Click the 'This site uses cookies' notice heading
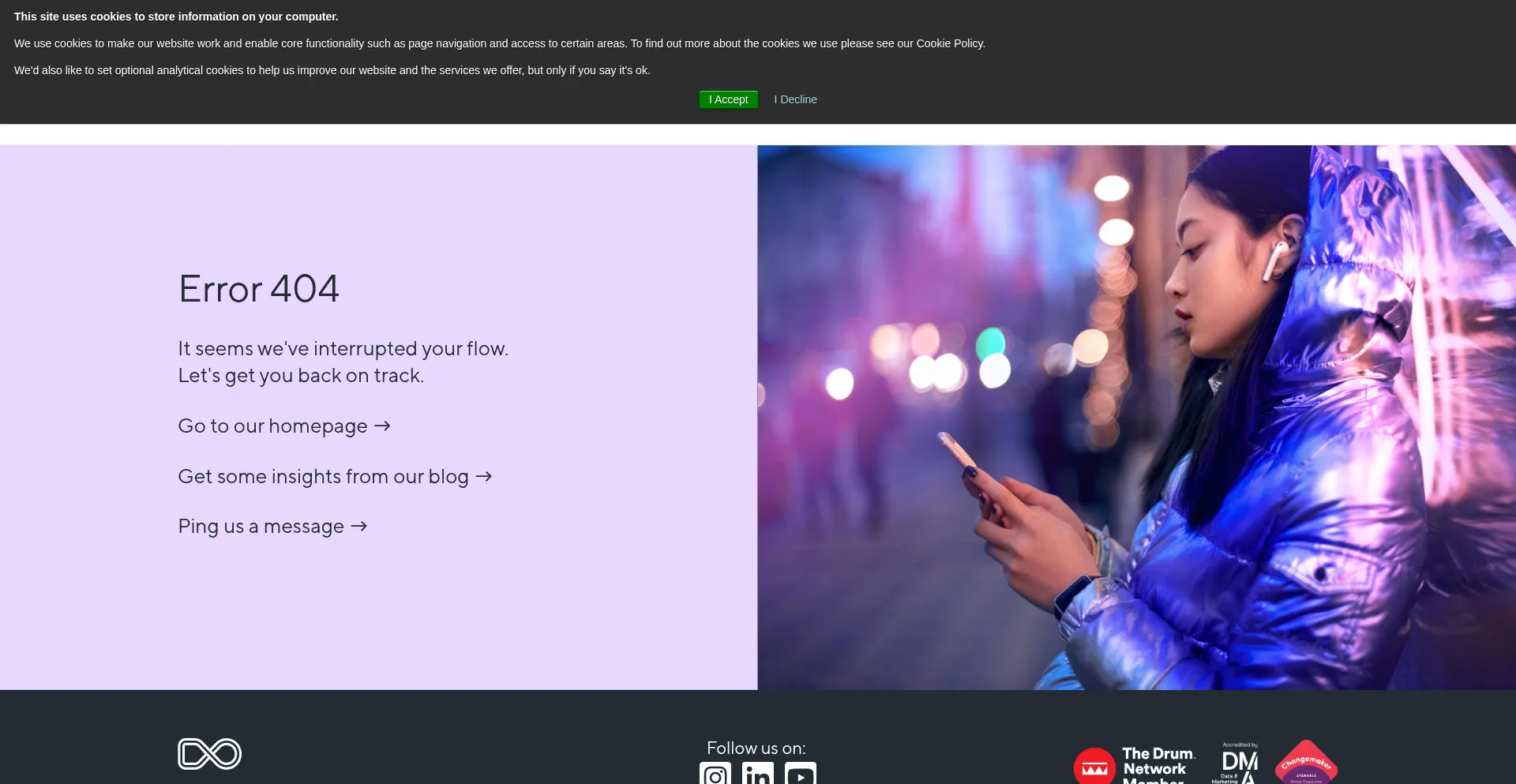The image size is (1516, 784). click(176, 17)
